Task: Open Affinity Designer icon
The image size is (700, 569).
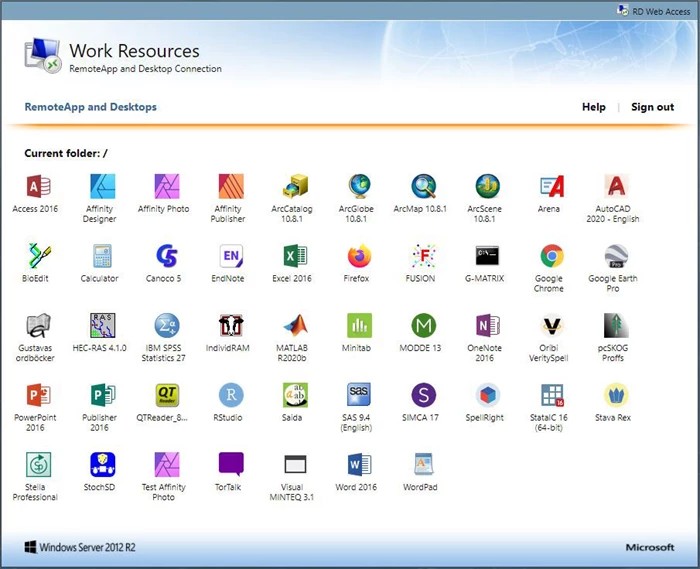Action: (x=103, y=186)
